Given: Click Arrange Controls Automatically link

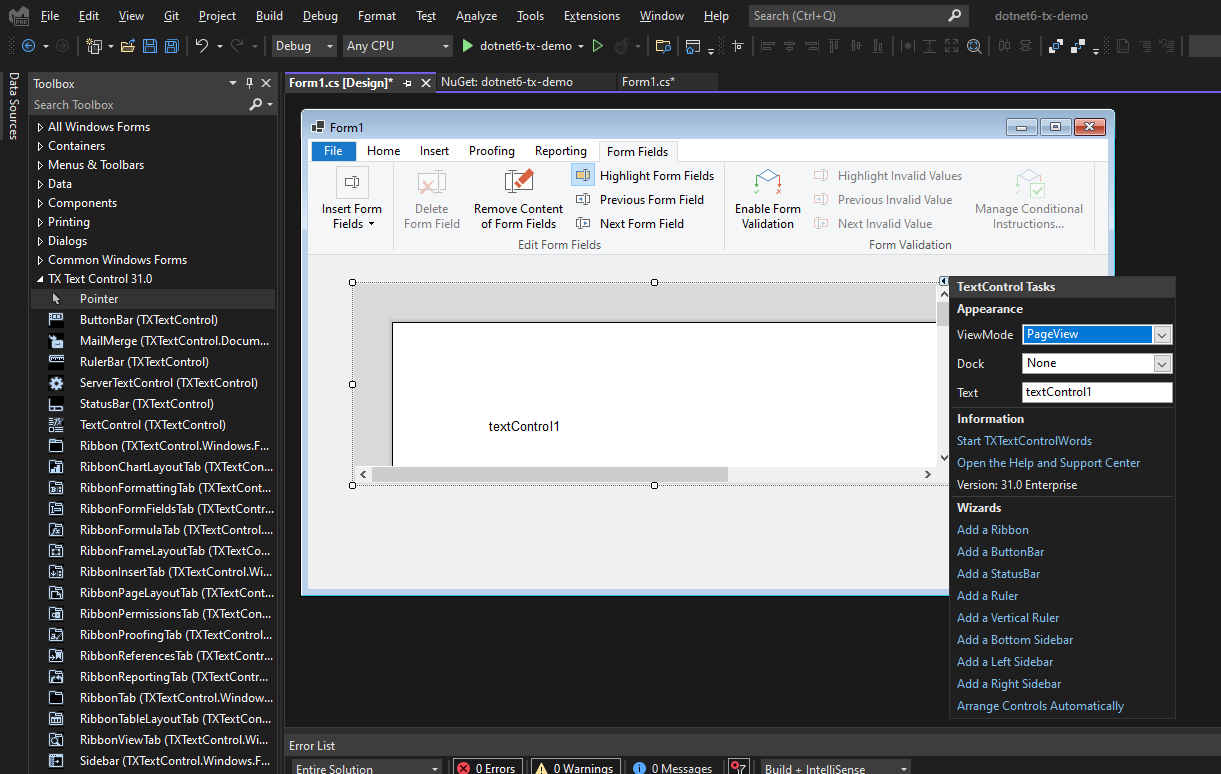Looking at the screenshot, I should coord(1040,706).
